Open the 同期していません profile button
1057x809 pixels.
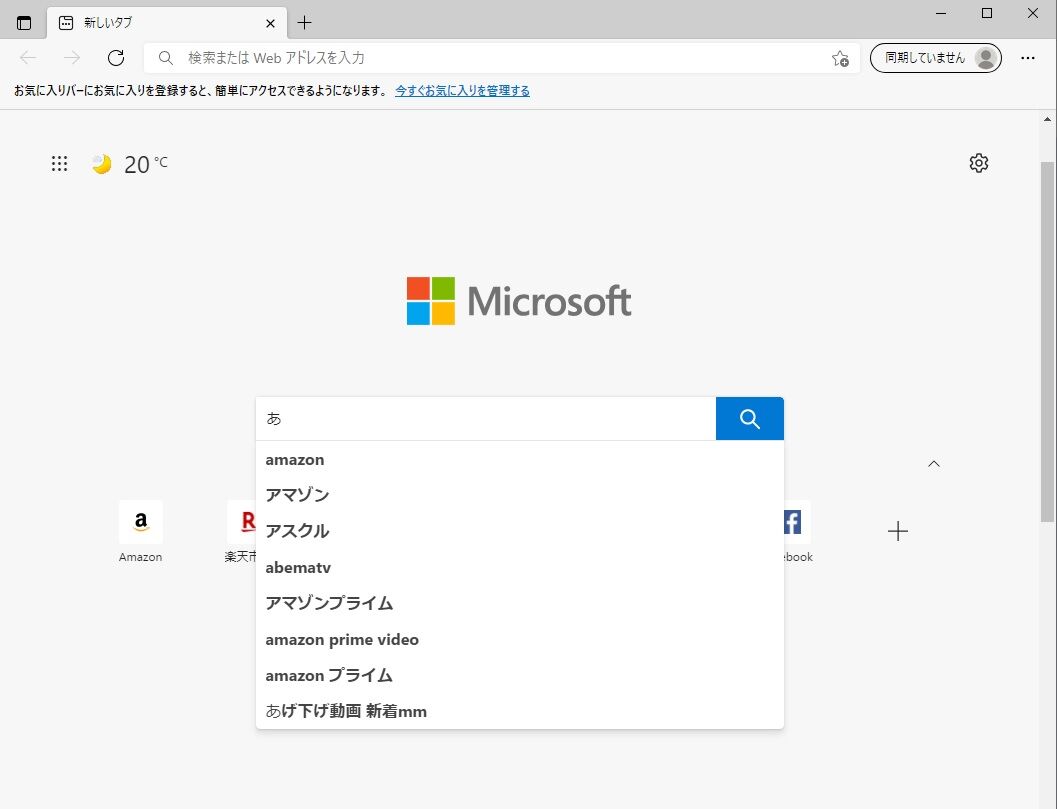(x=936, y=58)
